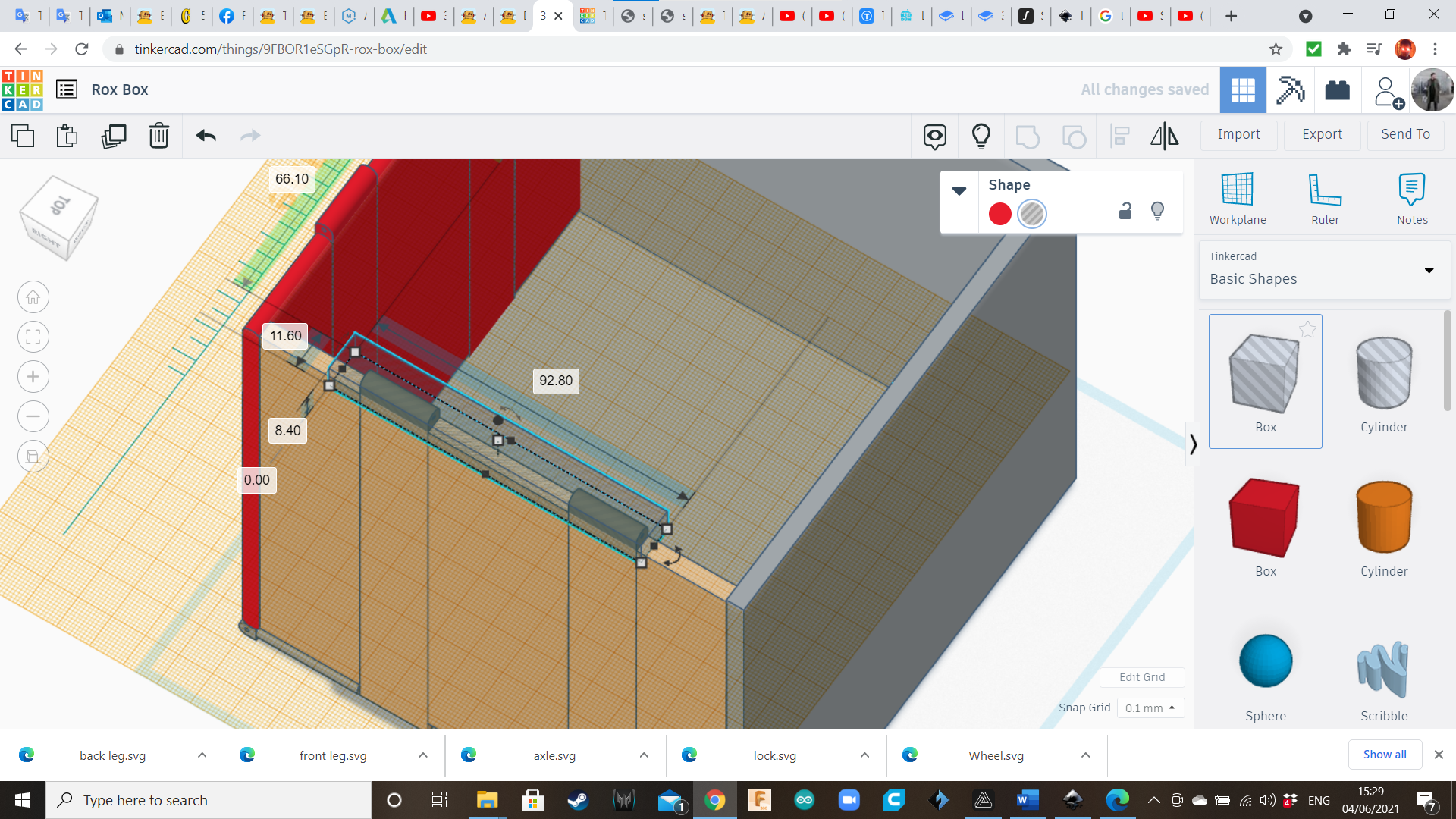Image resolution: width=1456 pixels, height=819 pixels.
Task: Click the Zoom in plus button
Action: pyautogui.click(x=33, y=377)
